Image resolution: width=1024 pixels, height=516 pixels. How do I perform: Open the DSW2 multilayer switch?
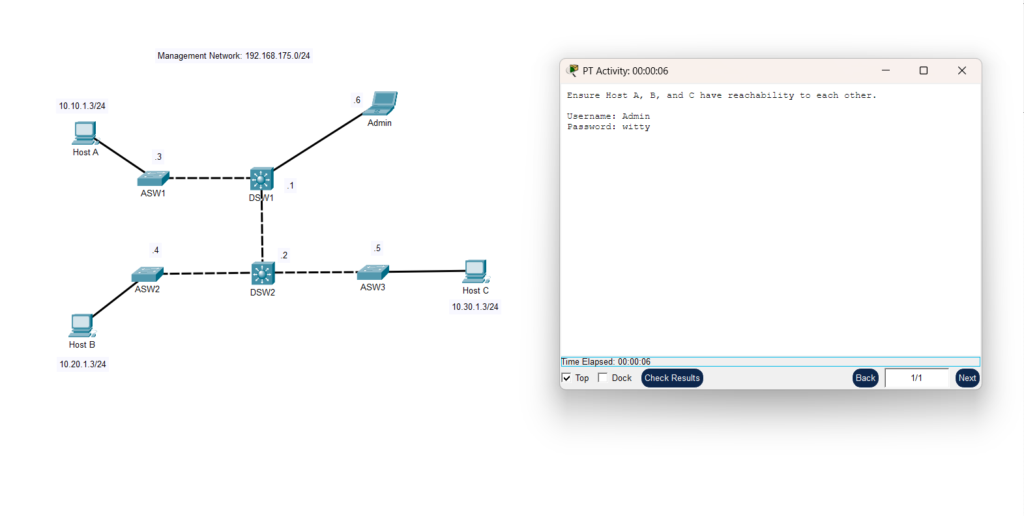(x=263, y=273)
